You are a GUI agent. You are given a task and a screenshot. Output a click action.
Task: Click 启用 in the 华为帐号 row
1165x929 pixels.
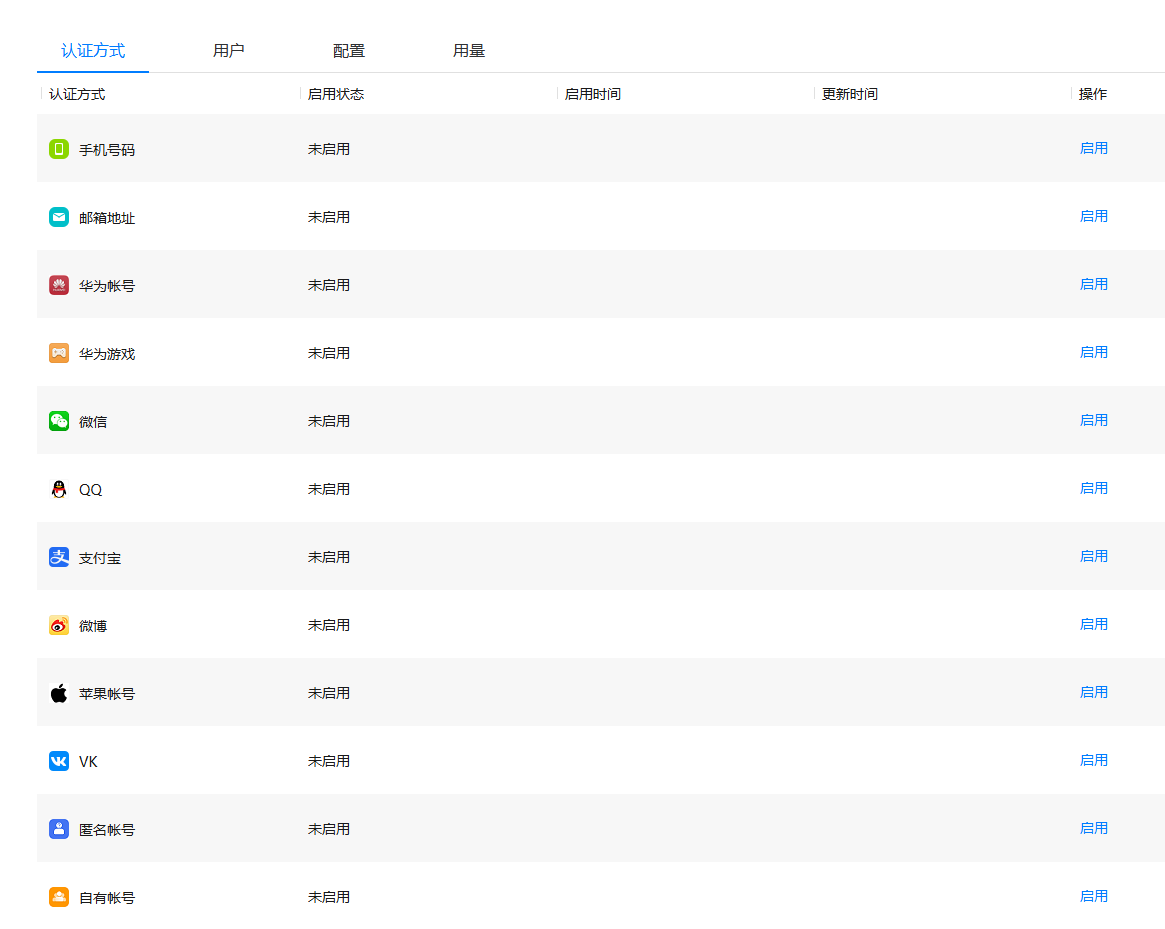point(1093,284)
